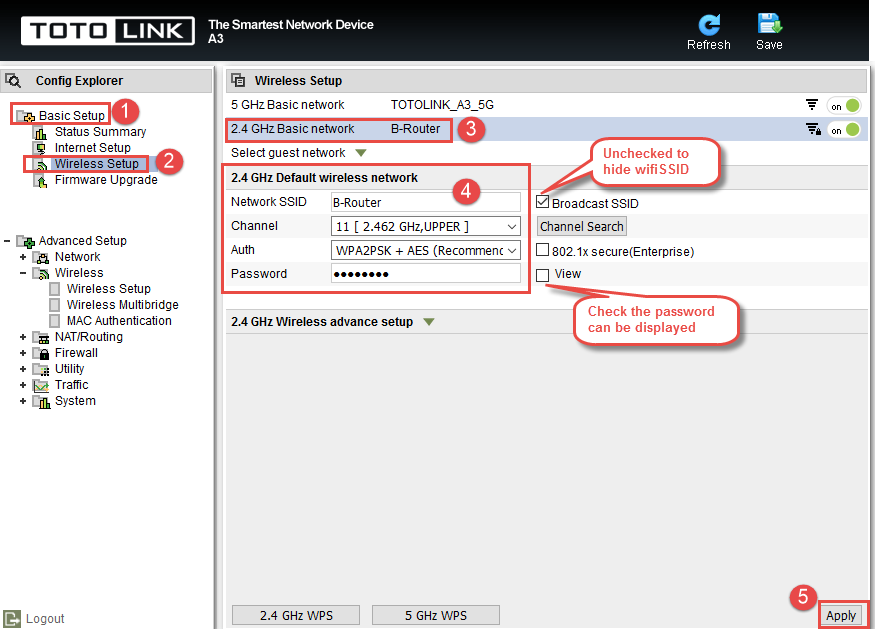Viewport: 875px width, 629px height.
Task: Click the Traffic chart icon in tree
Action: [x=41, y=386]
